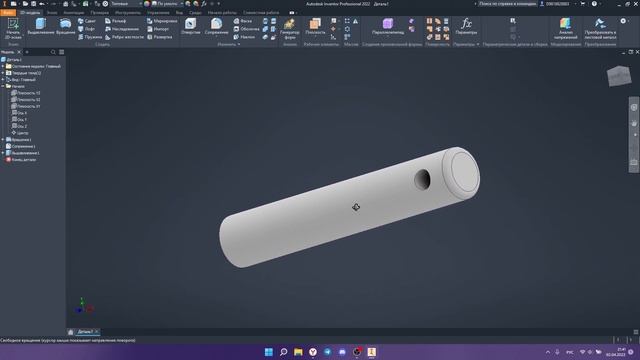Expand the Вращение1 feature node
This screenshot has height=360, width=640.
[3, 140]
